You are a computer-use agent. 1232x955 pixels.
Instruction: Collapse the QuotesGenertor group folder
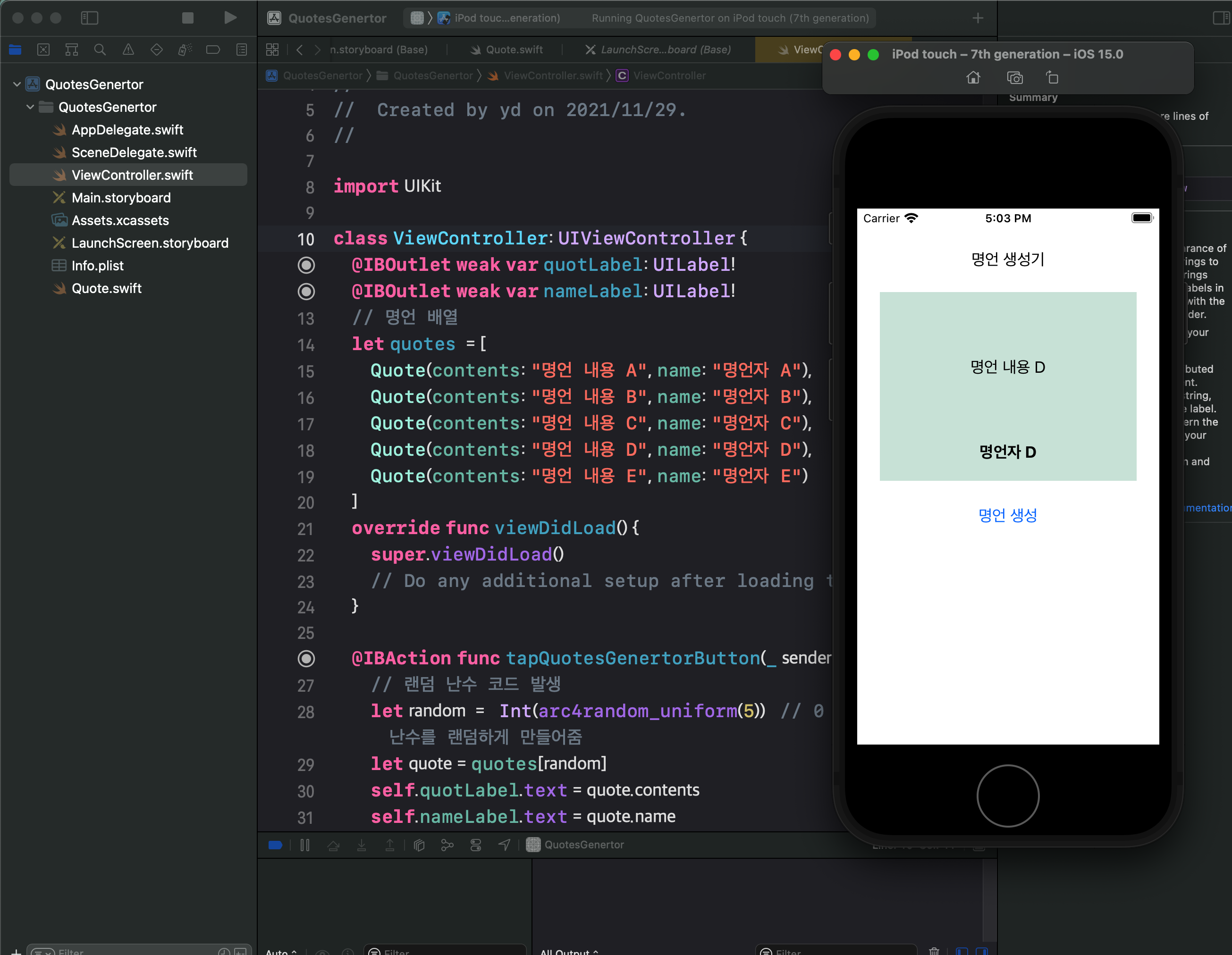click(x=31, y=107)
